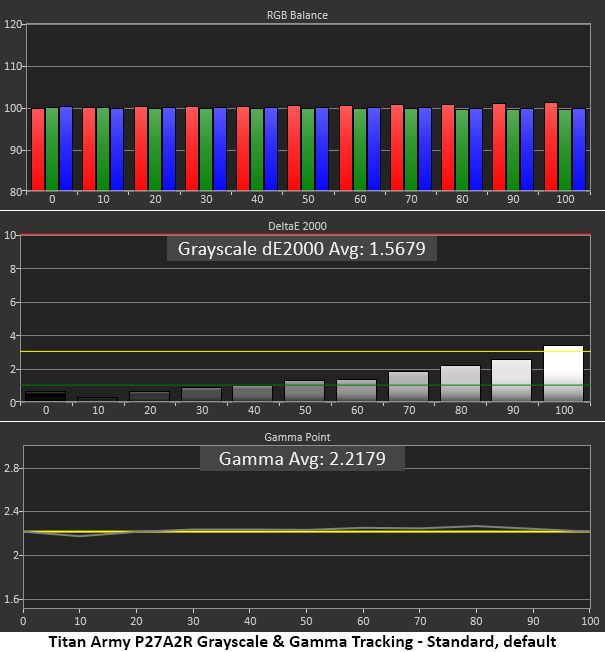Image resolution: width=605 pixels, height=652 pixels.
Task: Select the DeltaE bar at 70
Action: click(x=409, y=386)
